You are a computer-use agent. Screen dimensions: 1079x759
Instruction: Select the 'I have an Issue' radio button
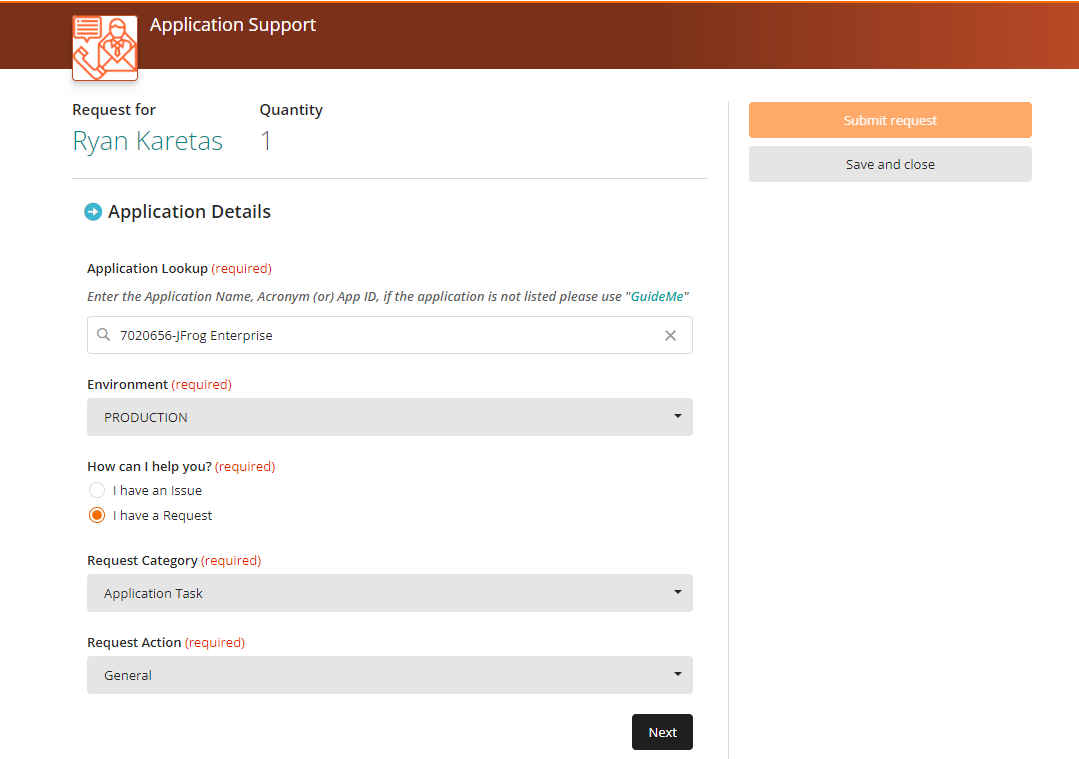tap(97, 490)
